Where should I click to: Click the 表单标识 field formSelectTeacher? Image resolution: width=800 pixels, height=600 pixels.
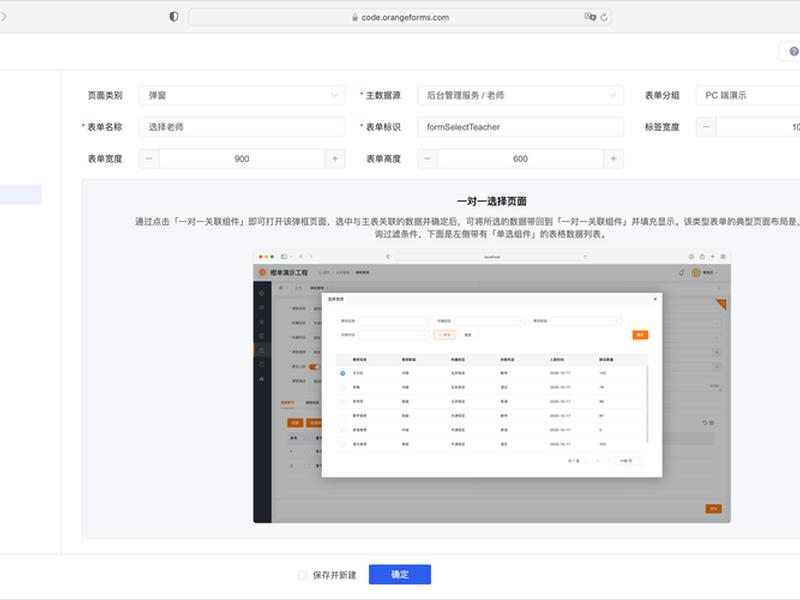(520, 127)
